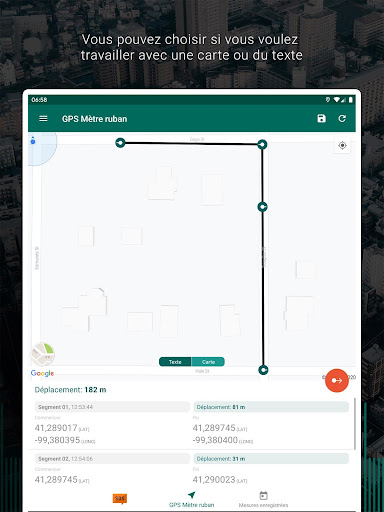Select the top-right corner route marker
This screenshot has height=512, width=384.
[262, 144]
